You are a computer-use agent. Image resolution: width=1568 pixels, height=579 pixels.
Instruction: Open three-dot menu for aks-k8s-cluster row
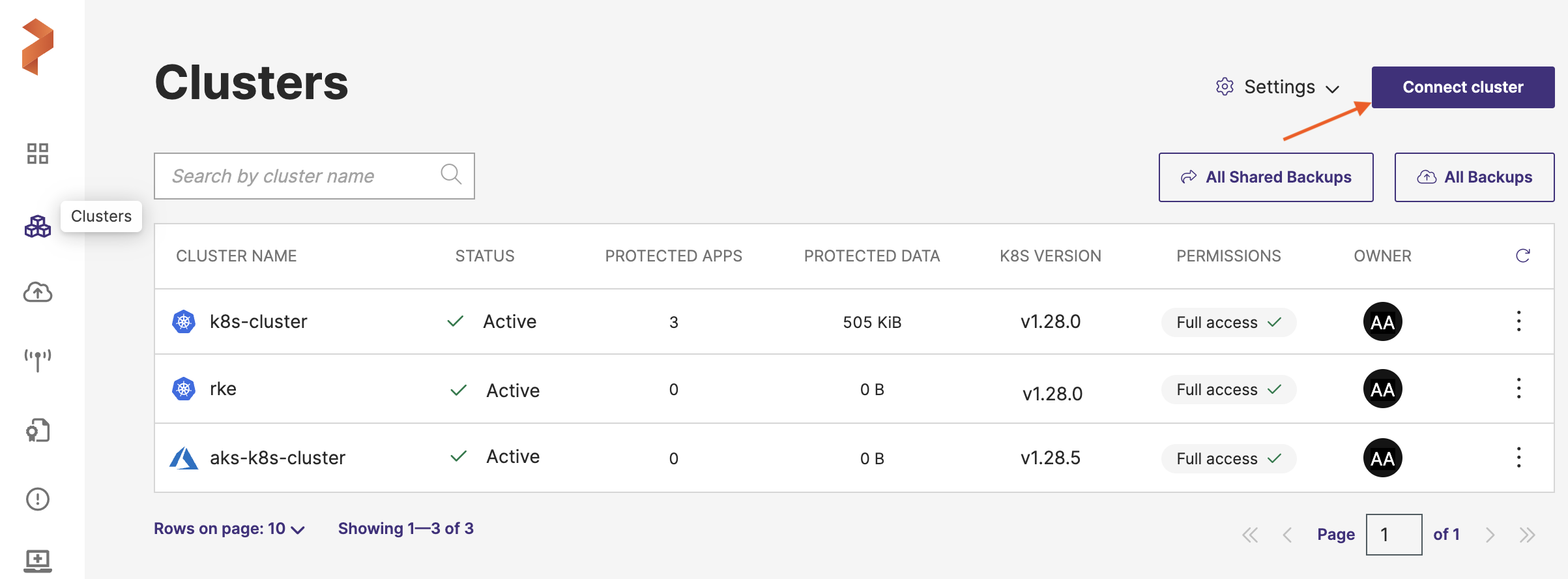(1518, 458)
